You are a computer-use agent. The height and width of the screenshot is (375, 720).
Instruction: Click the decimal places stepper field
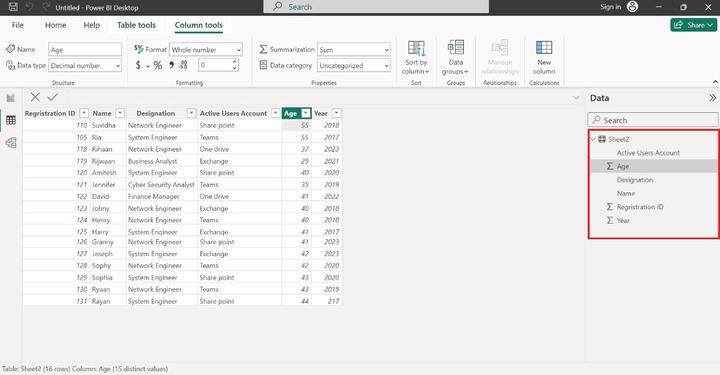click(x=219, y=65)
